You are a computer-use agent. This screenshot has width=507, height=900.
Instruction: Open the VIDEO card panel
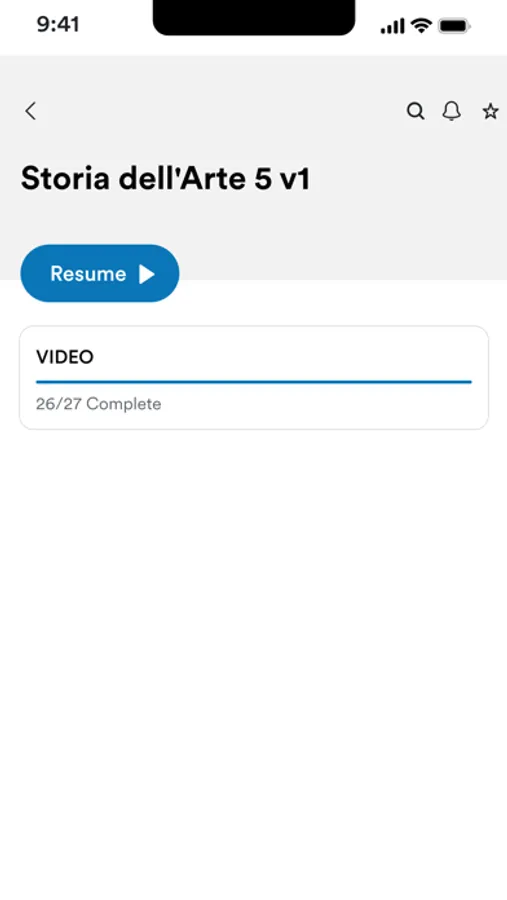[254, 378]
